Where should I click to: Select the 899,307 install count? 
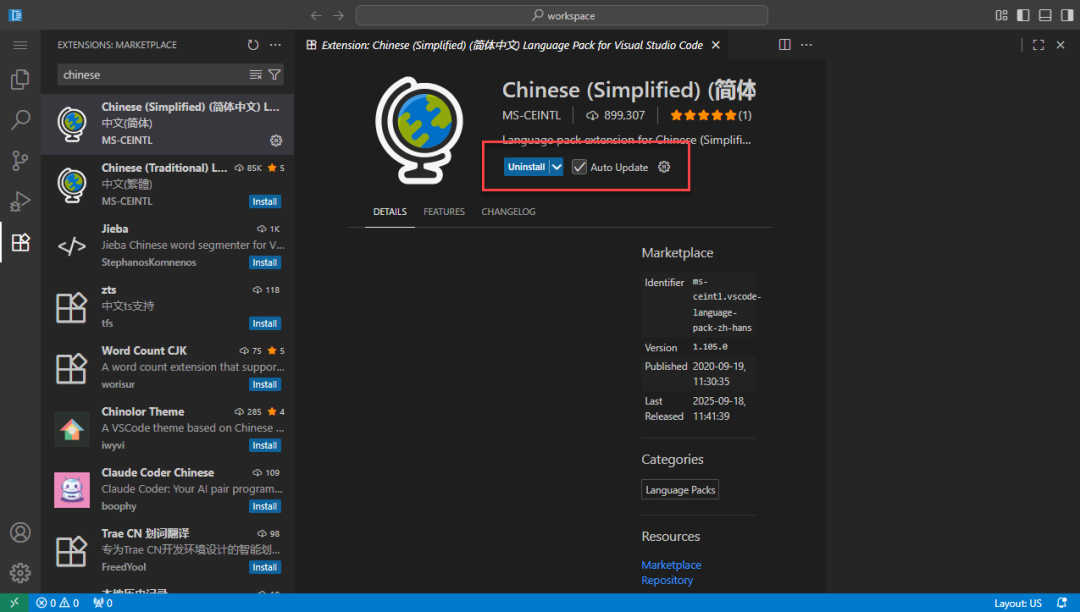(616, 116)
